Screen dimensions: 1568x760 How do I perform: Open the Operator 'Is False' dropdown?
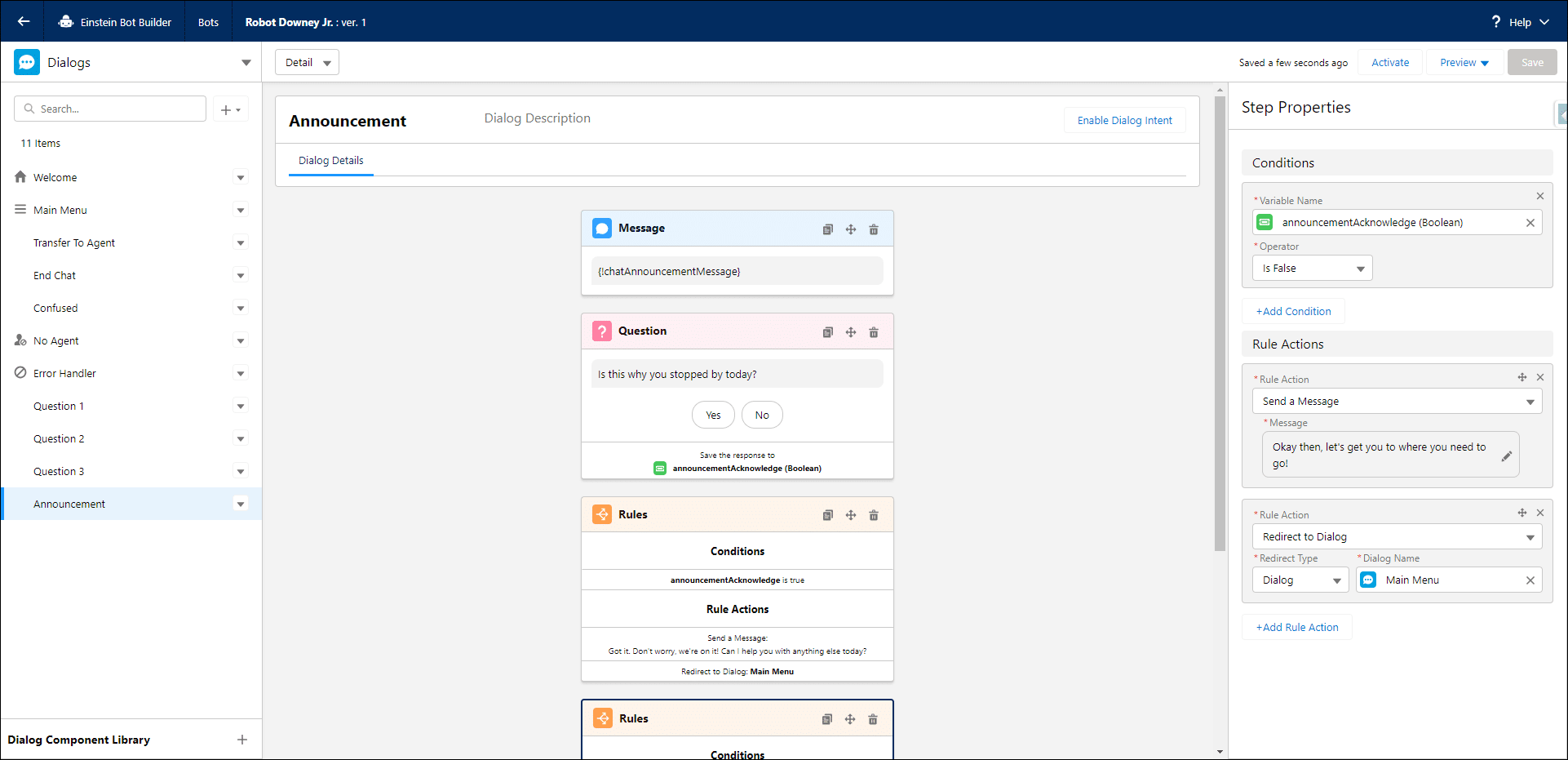click(x=1313, y=268)
